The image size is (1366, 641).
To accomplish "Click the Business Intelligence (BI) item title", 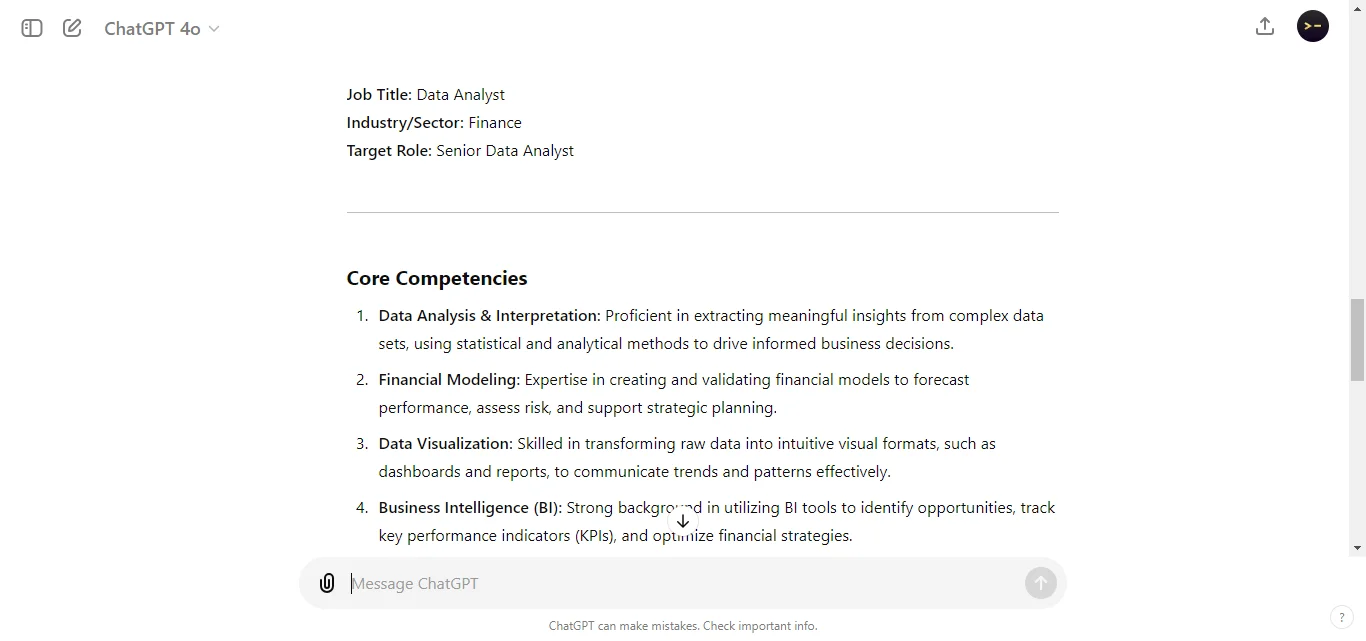I will (x=470, y=508).
